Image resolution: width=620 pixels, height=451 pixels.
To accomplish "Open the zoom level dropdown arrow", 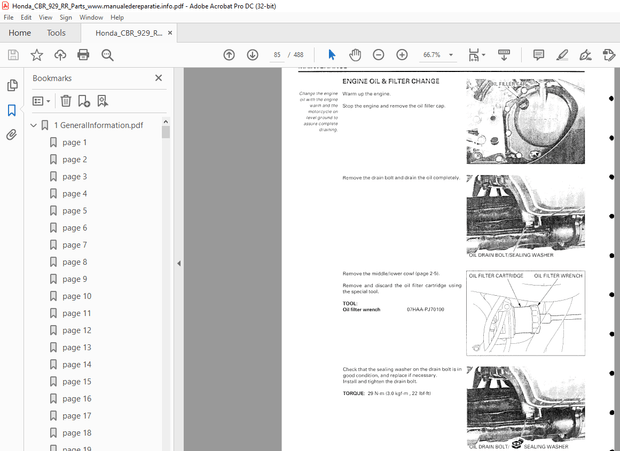I will (451, 55).
